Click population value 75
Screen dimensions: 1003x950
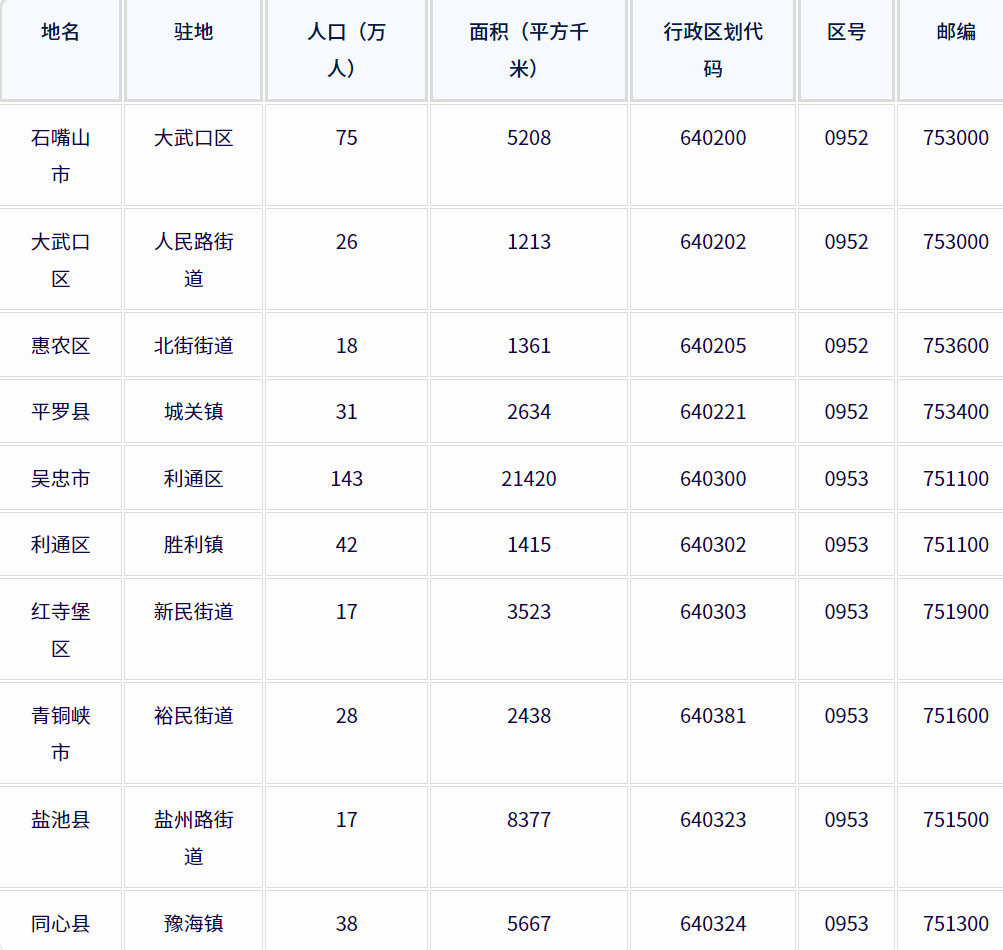pos(346,138)
